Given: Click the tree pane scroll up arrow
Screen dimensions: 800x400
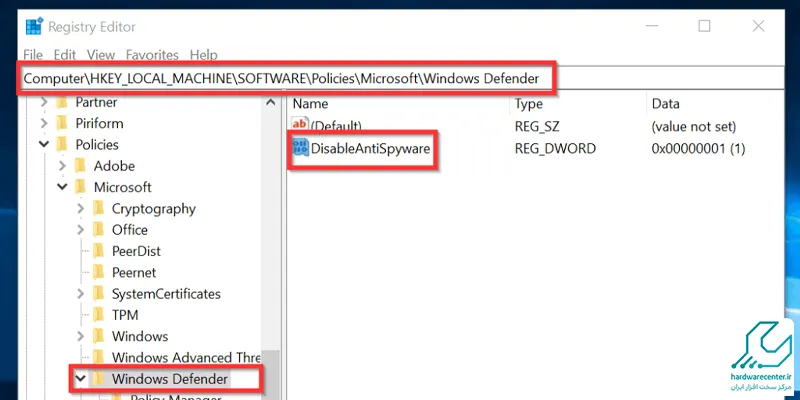Looking at the screenshot, I should click(x=271, y=103).
